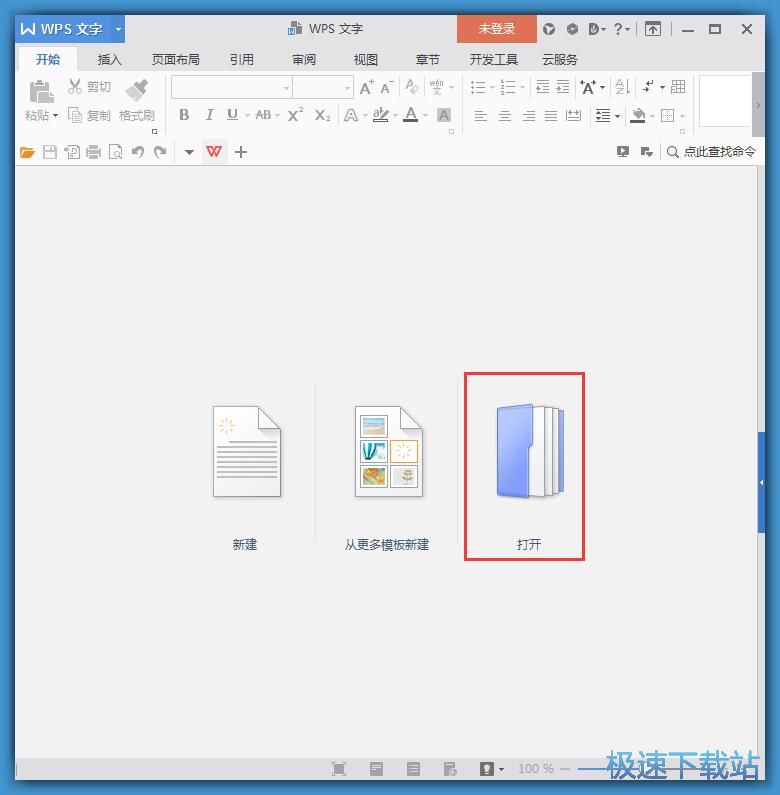Open the 引用 tab
This screenshot has width=780, height=795.
coord(241,59)
